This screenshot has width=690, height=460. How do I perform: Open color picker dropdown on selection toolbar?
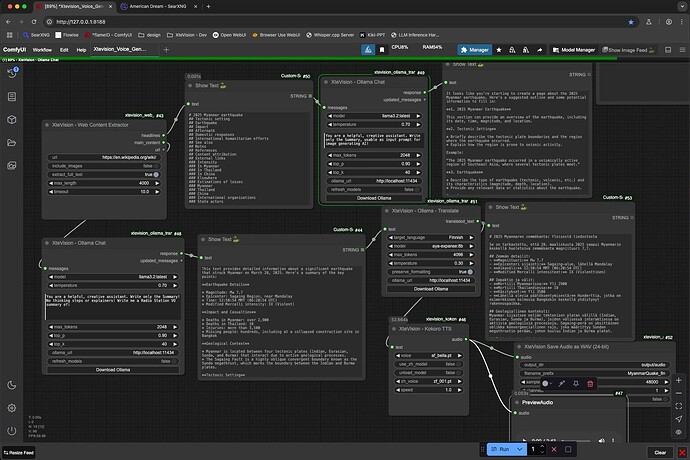pyautogui.click(x=547, y=384)
